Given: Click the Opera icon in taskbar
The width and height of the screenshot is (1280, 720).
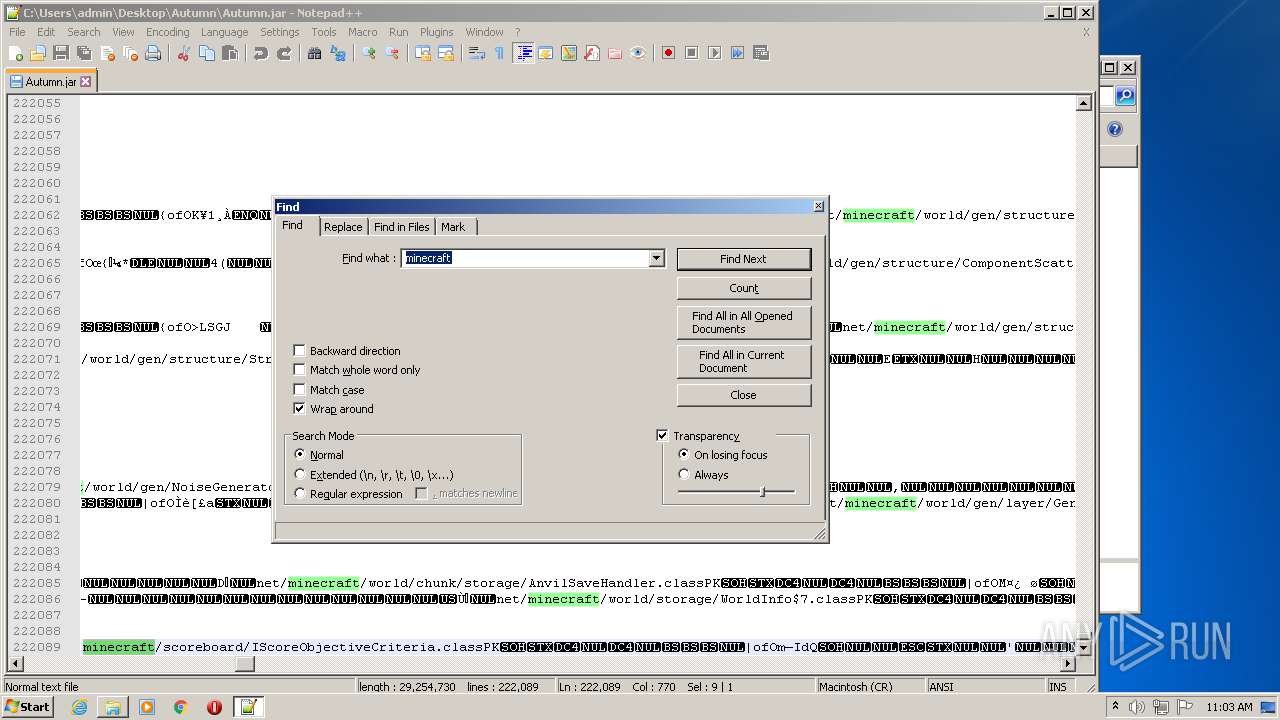Looking at the screenshot, I should pyautogui.click(x=214, y=707).
